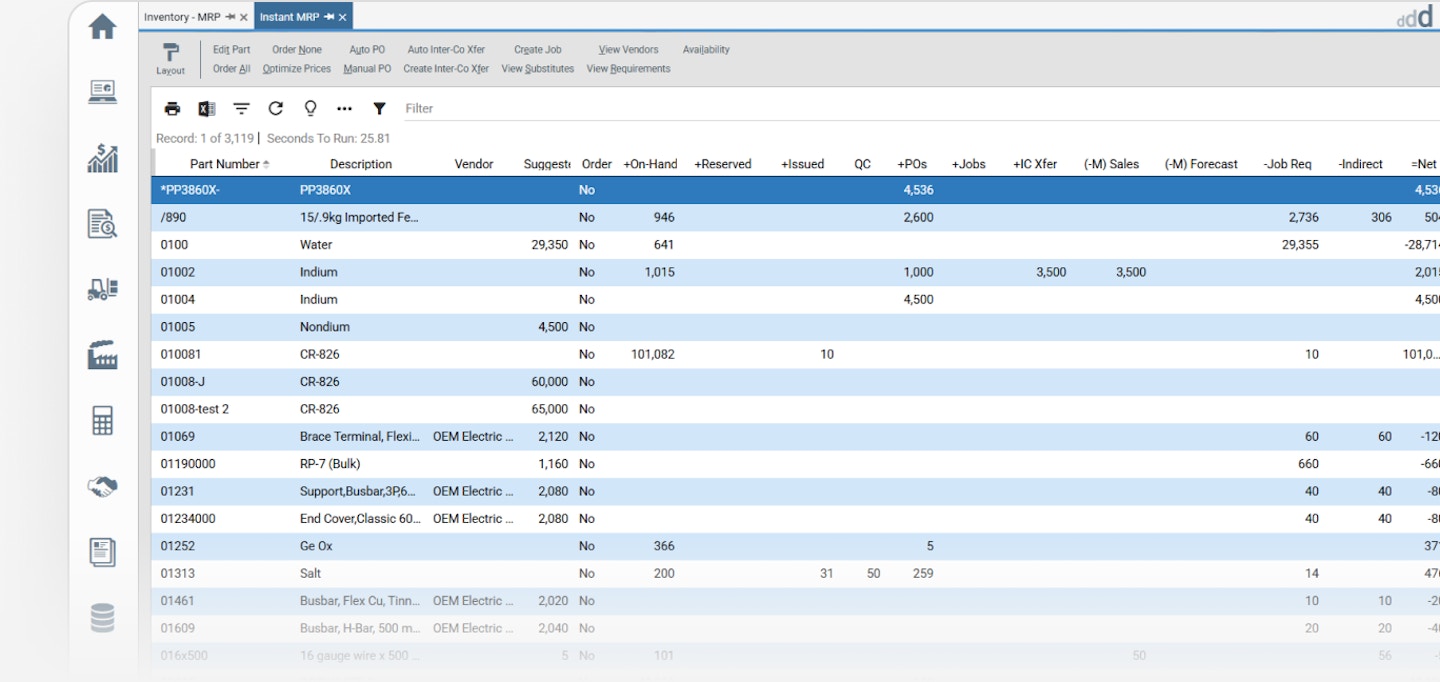
Task: Click the -Job Req column header
Action: 1288,164
